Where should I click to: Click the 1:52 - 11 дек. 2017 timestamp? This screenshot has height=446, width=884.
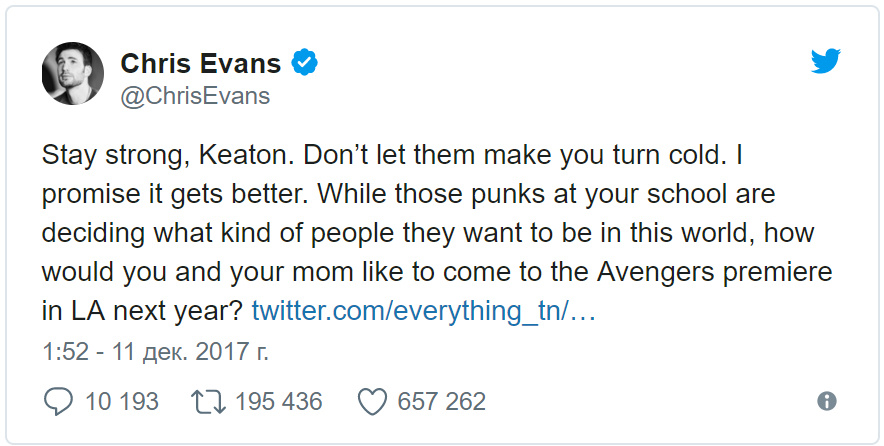(155, 352)
